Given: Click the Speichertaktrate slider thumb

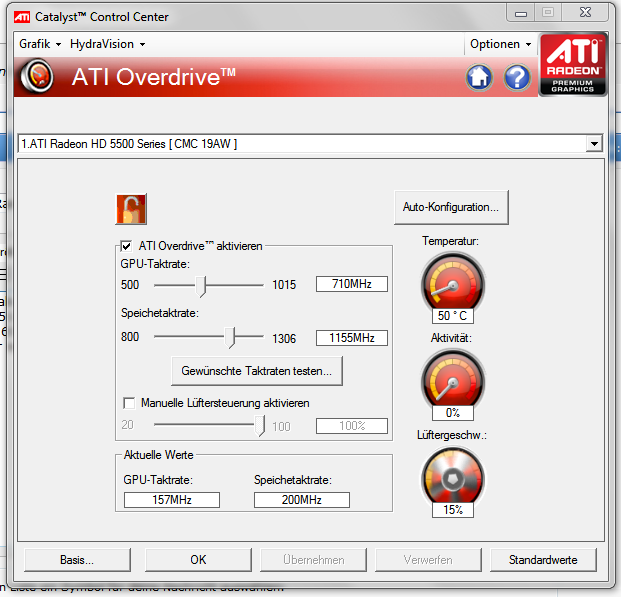Looking at the screenshot, I should [x=230, y=338].
